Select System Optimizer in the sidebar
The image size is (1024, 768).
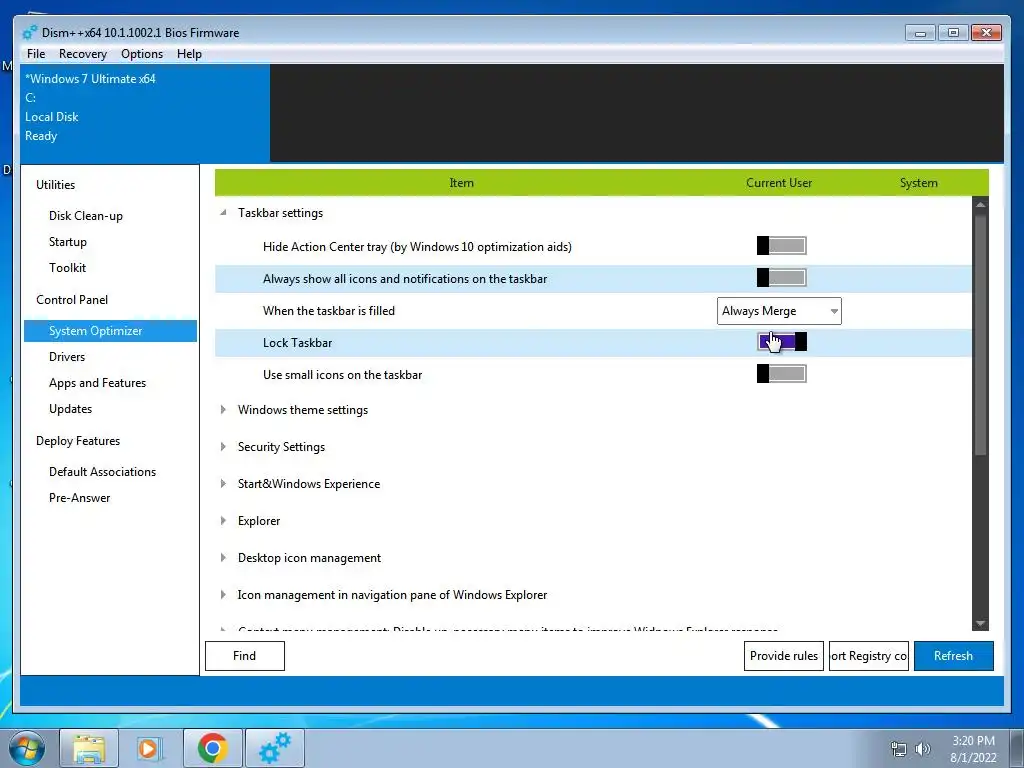[x=110, y=330]
